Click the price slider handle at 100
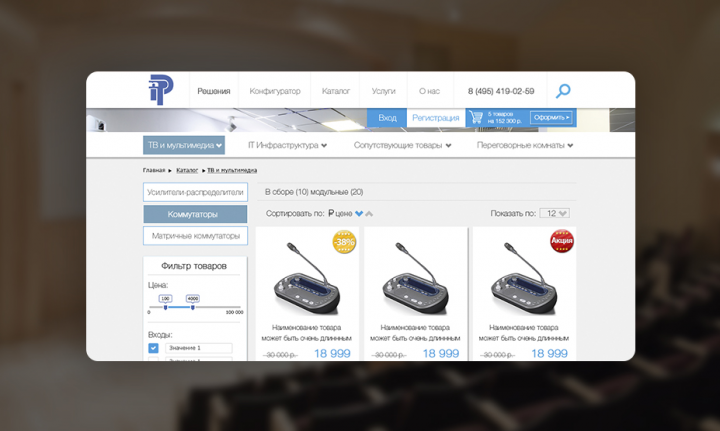The width and height of the screenshot is (720, 431). click(166, 307)
